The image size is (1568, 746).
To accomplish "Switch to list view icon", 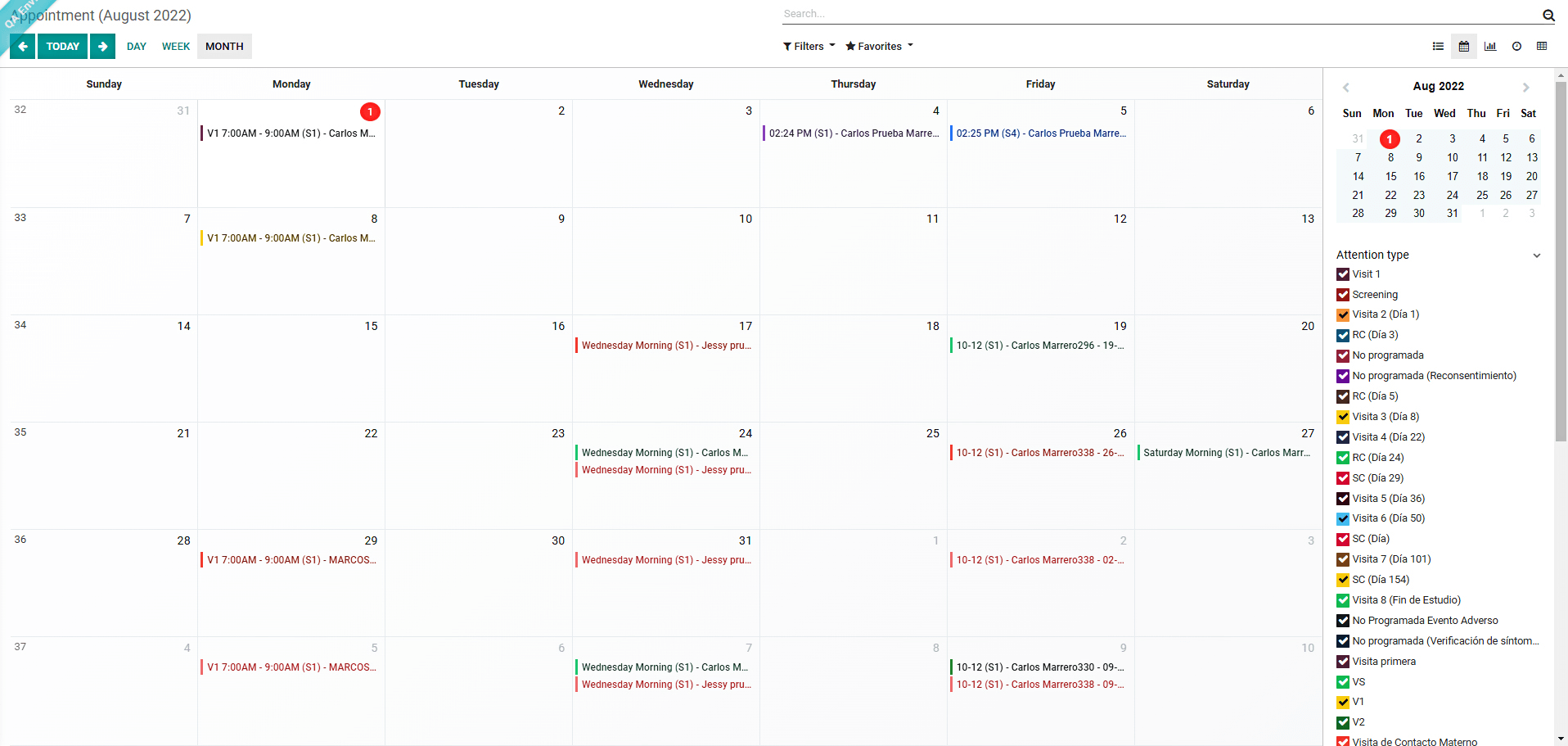I will [x=1438, y=46].
